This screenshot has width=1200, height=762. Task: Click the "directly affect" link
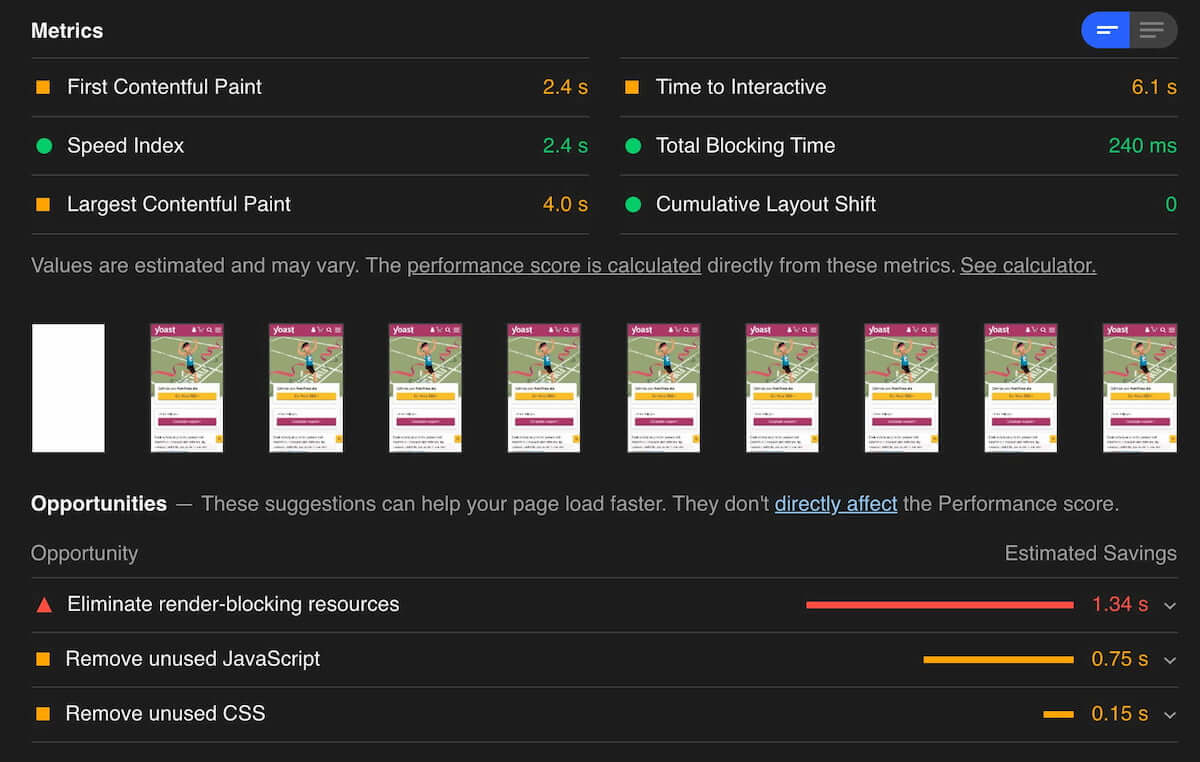click(836, 504)
